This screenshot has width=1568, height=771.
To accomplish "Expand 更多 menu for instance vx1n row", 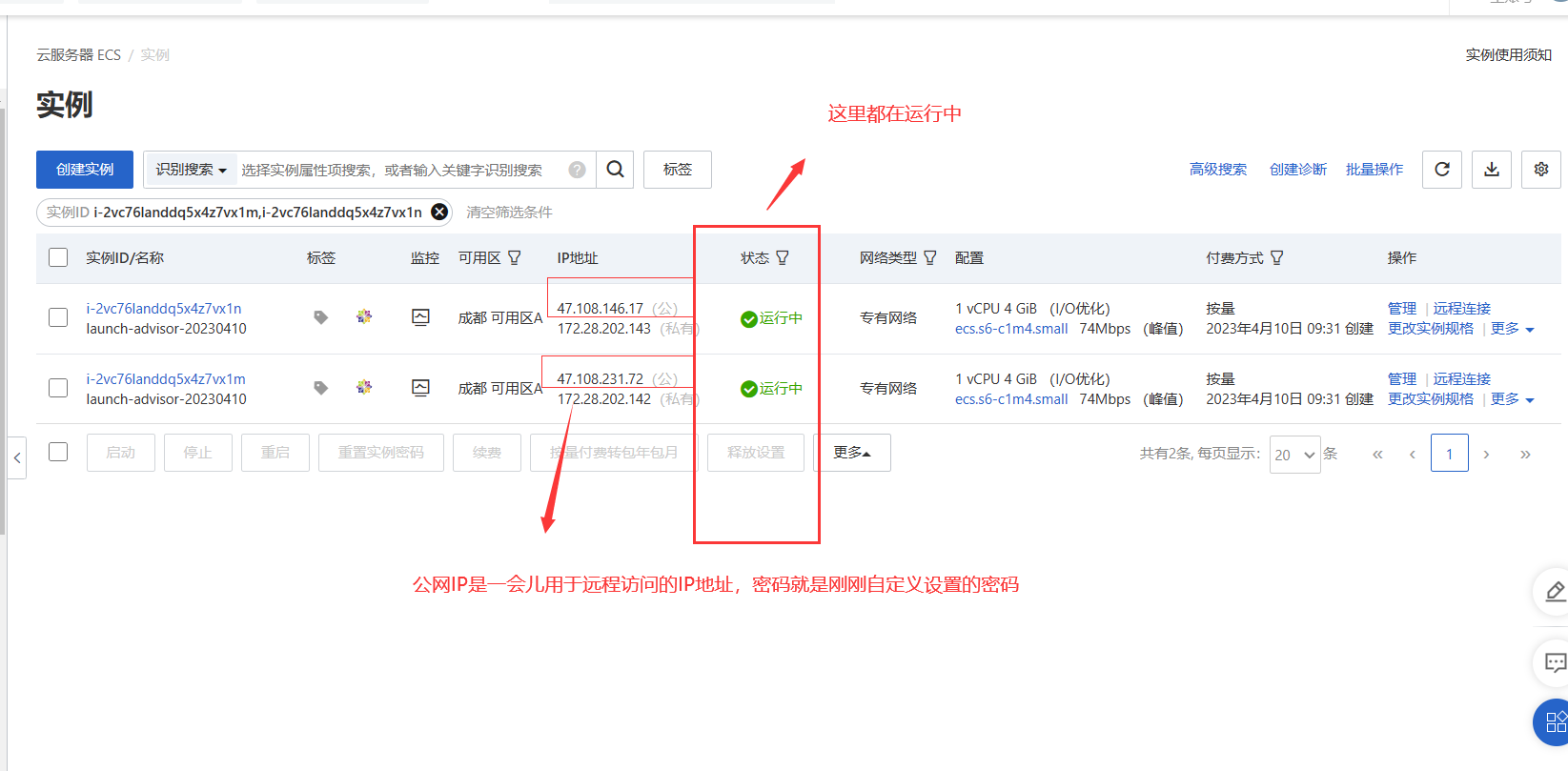I will 1513,329.
